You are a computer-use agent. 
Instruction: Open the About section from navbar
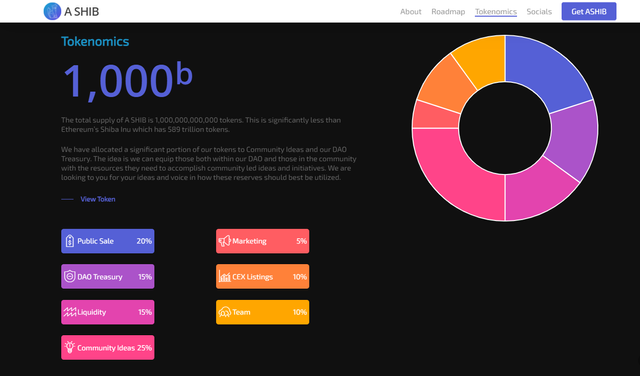[411, 11]
